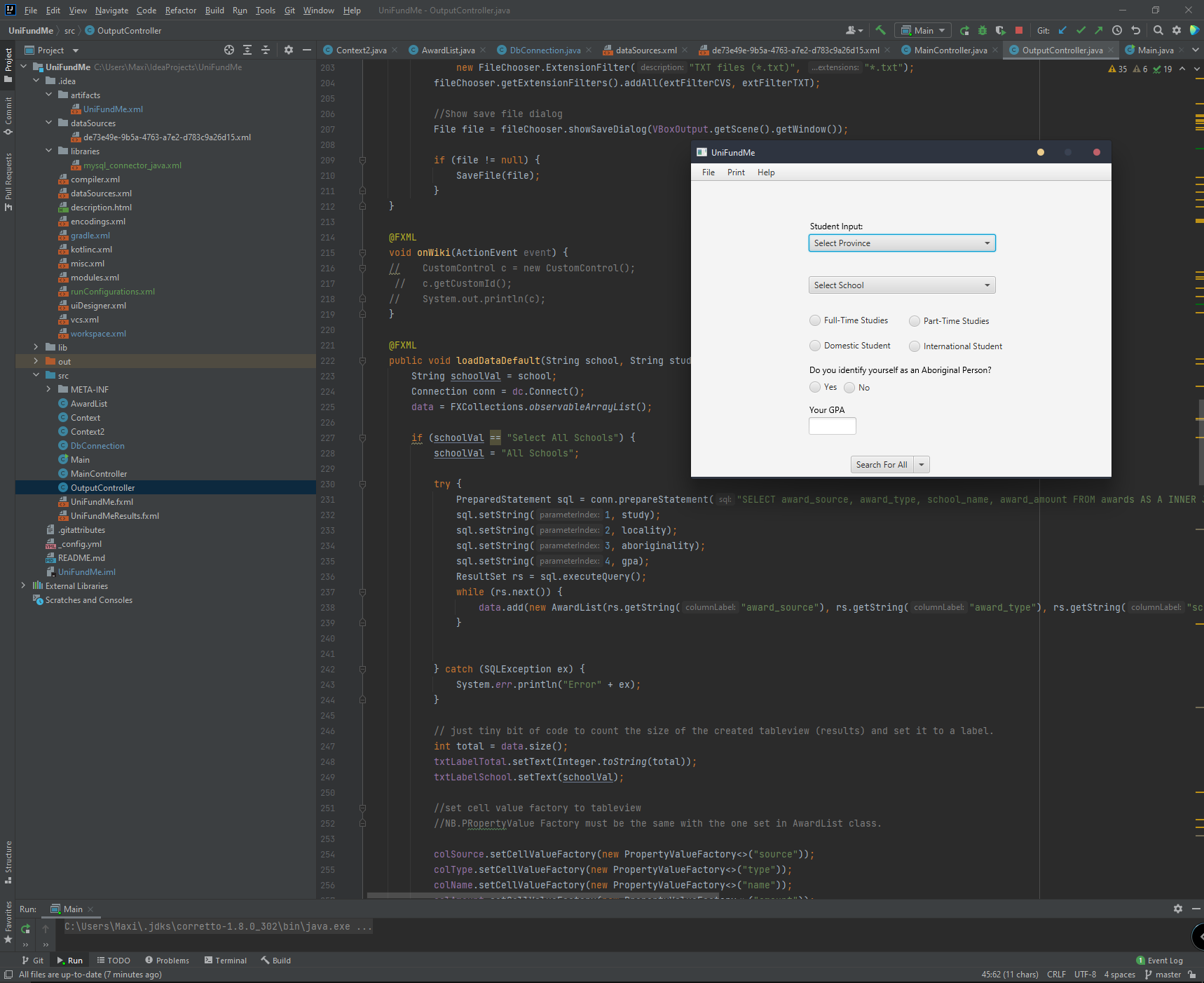Click the Git update project arrow
1204x983 pixels.
coord(1062,30)
